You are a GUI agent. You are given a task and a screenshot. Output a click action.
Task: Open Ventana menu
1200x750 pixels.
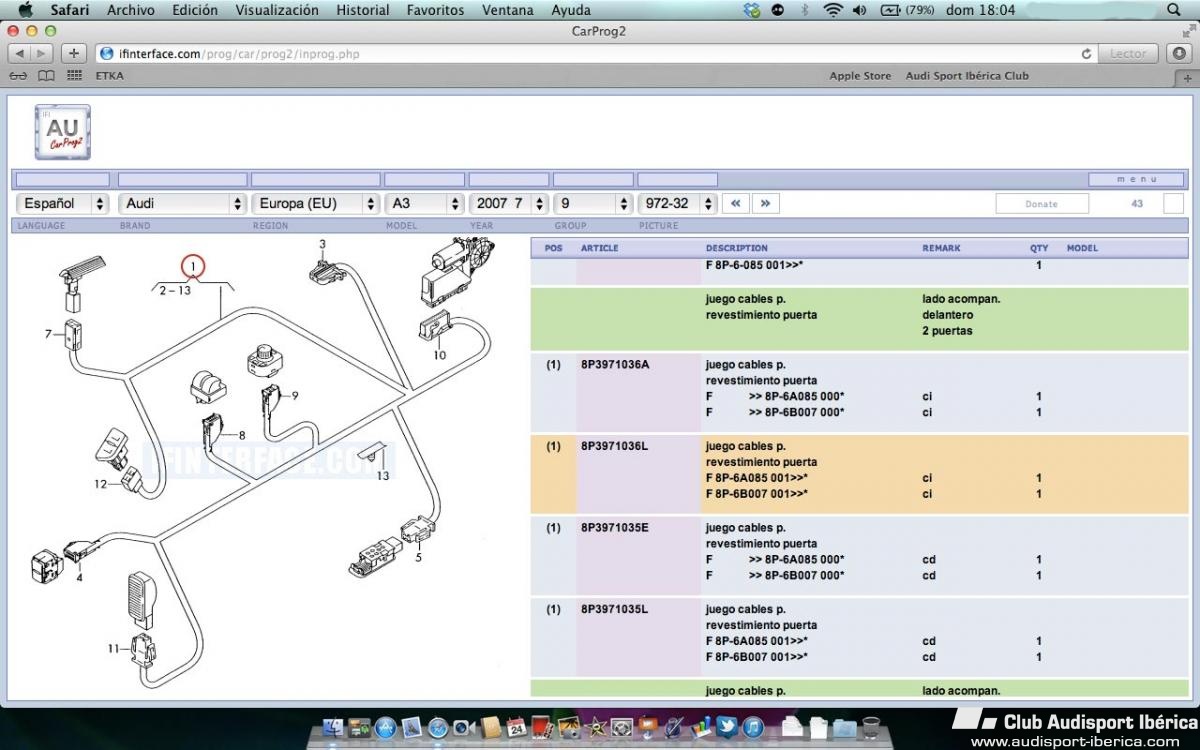(508, 10)
